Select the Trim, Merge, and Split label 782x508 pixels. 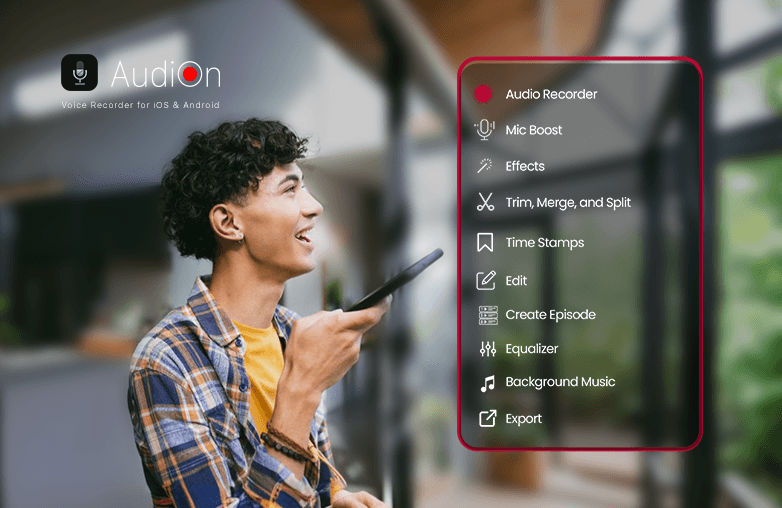point(568,203)
